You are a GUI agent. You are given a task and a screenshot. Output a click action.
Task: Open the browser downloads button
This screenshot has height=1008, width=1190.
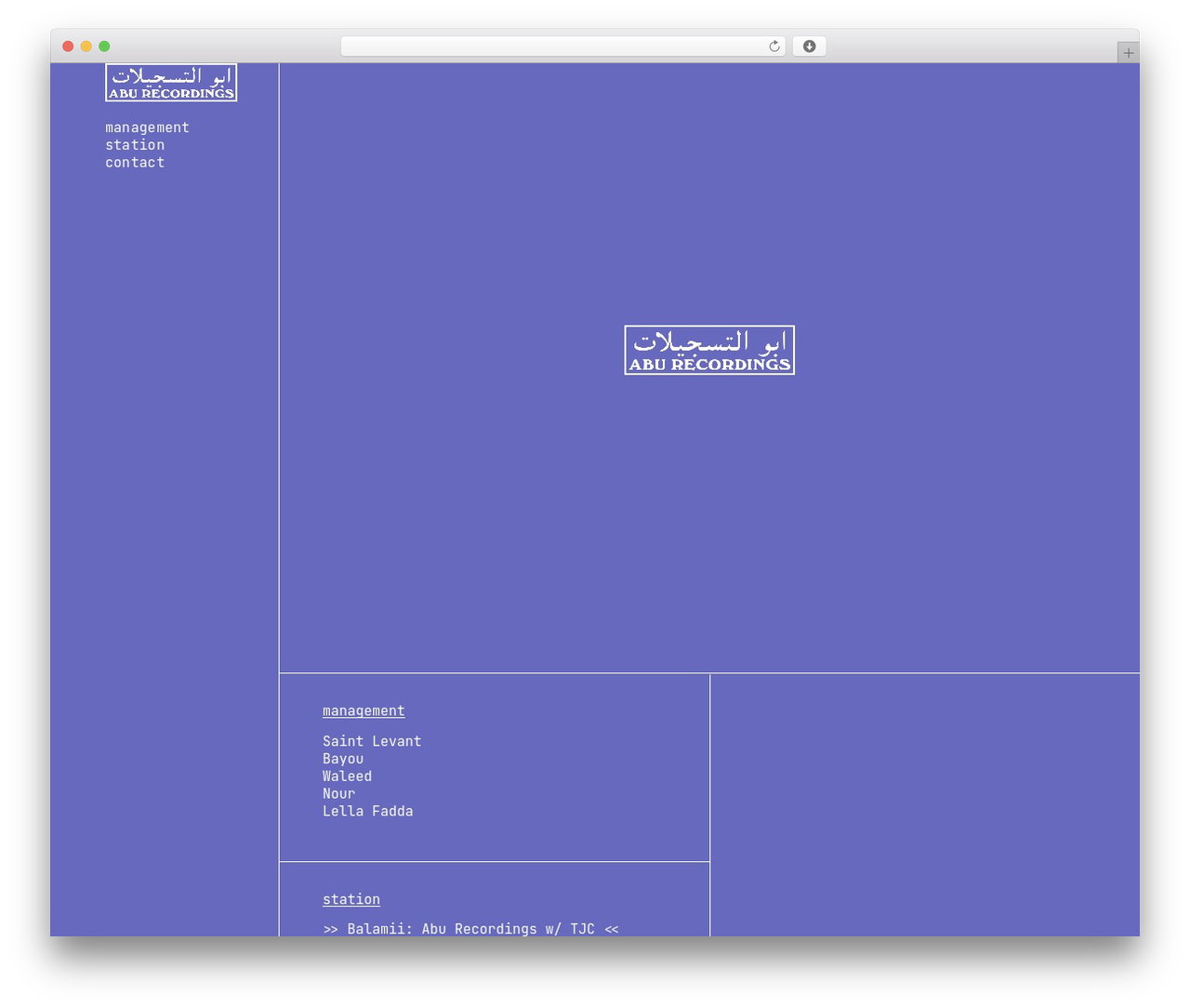[809, 46]
